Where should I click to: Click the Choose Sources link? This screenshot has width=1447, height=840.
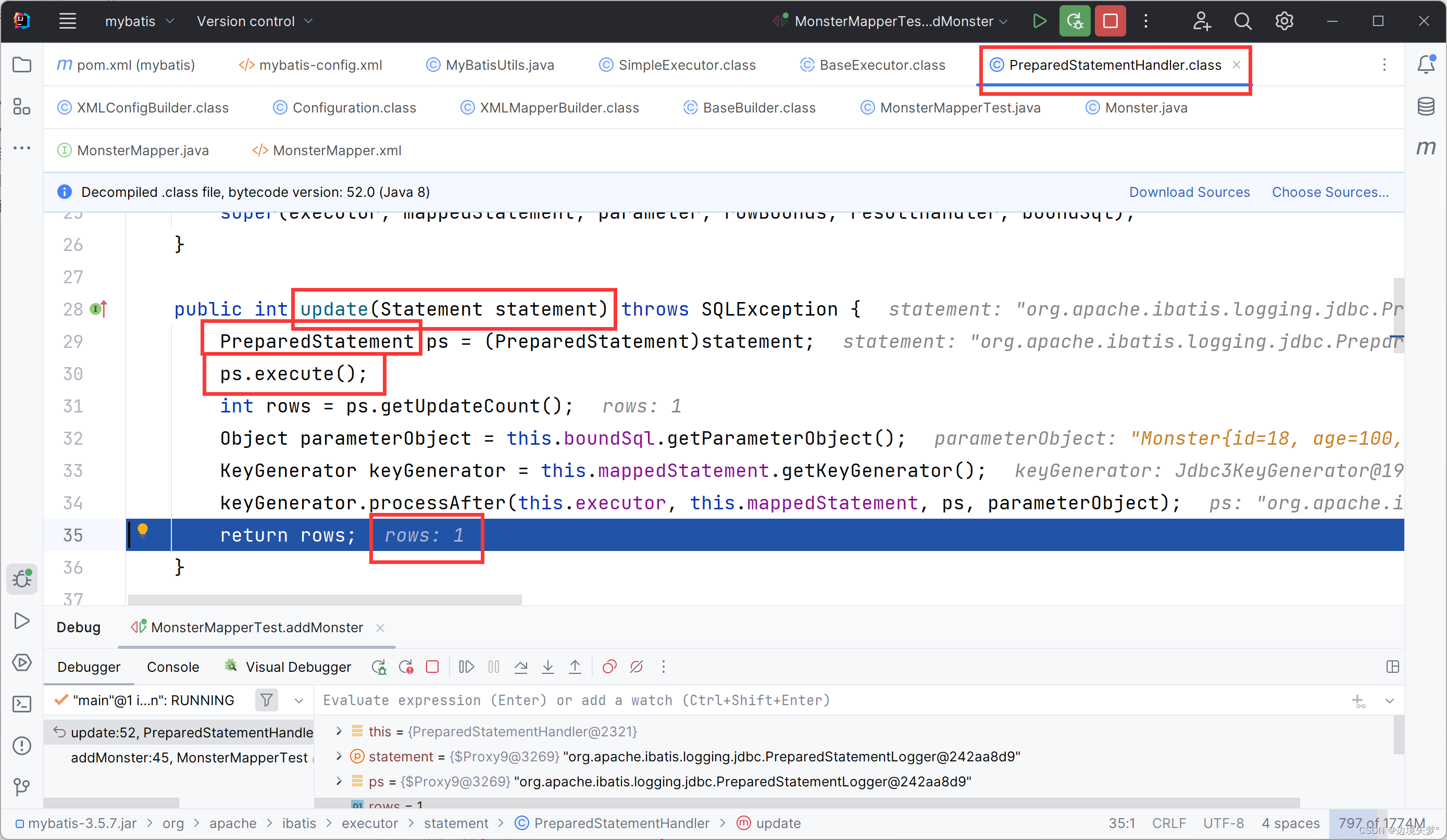(1330, 192)
